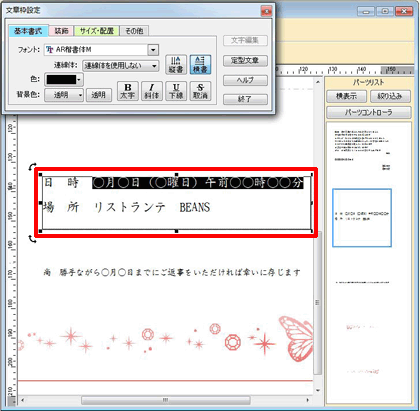The height and width of the screenshot is (411, 420).
Task: Click the highlighted date text ○月○日
Action: point(198,183)
